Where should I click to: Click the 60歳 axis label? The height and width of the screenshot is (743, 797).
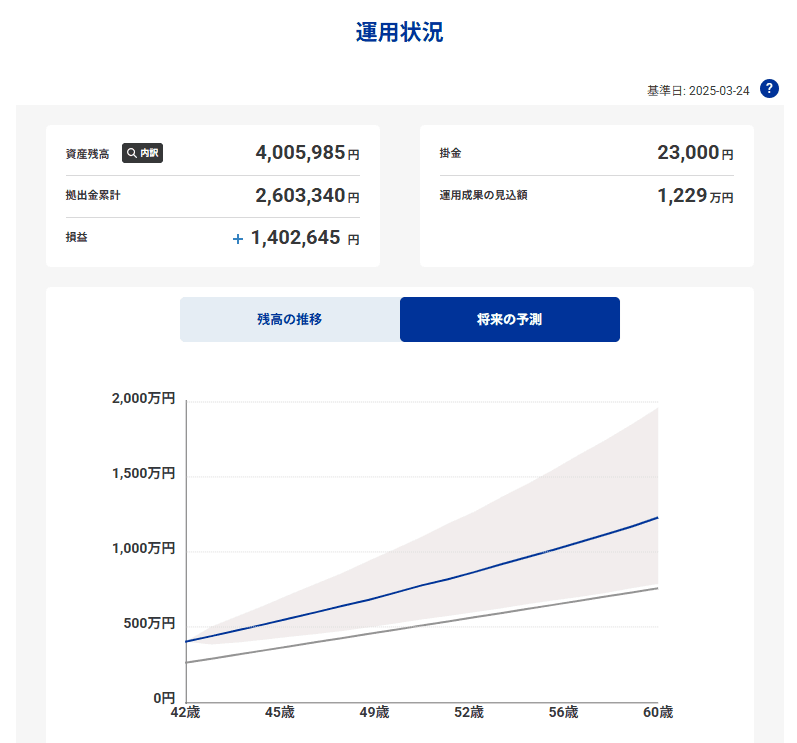point(658,713)
